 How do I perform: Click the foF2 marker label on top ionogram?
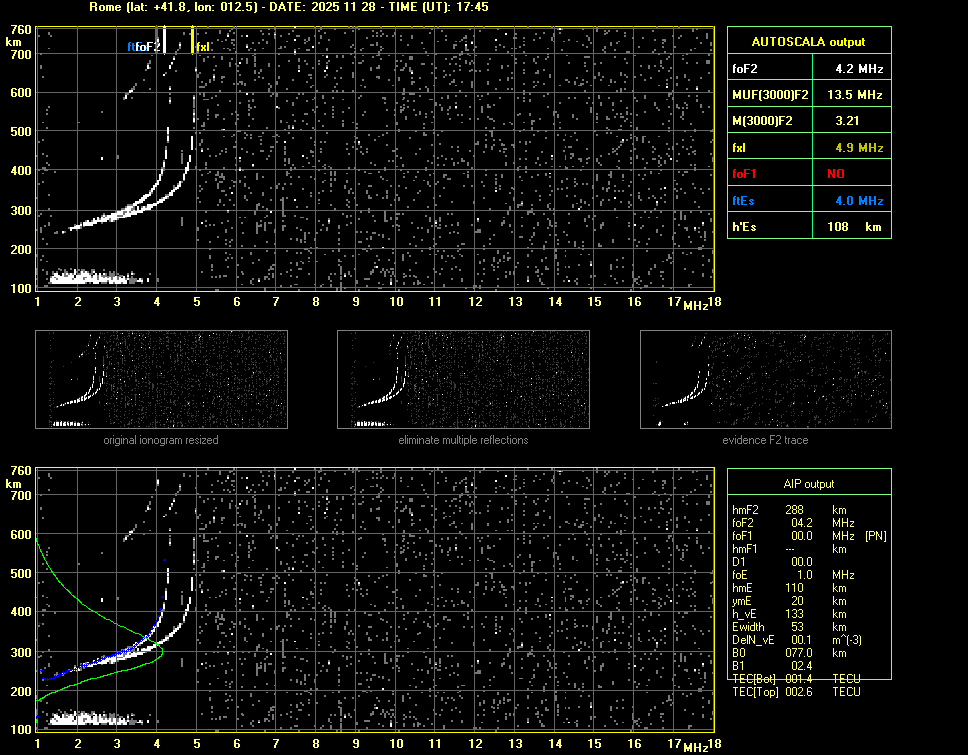pos(148,47)
